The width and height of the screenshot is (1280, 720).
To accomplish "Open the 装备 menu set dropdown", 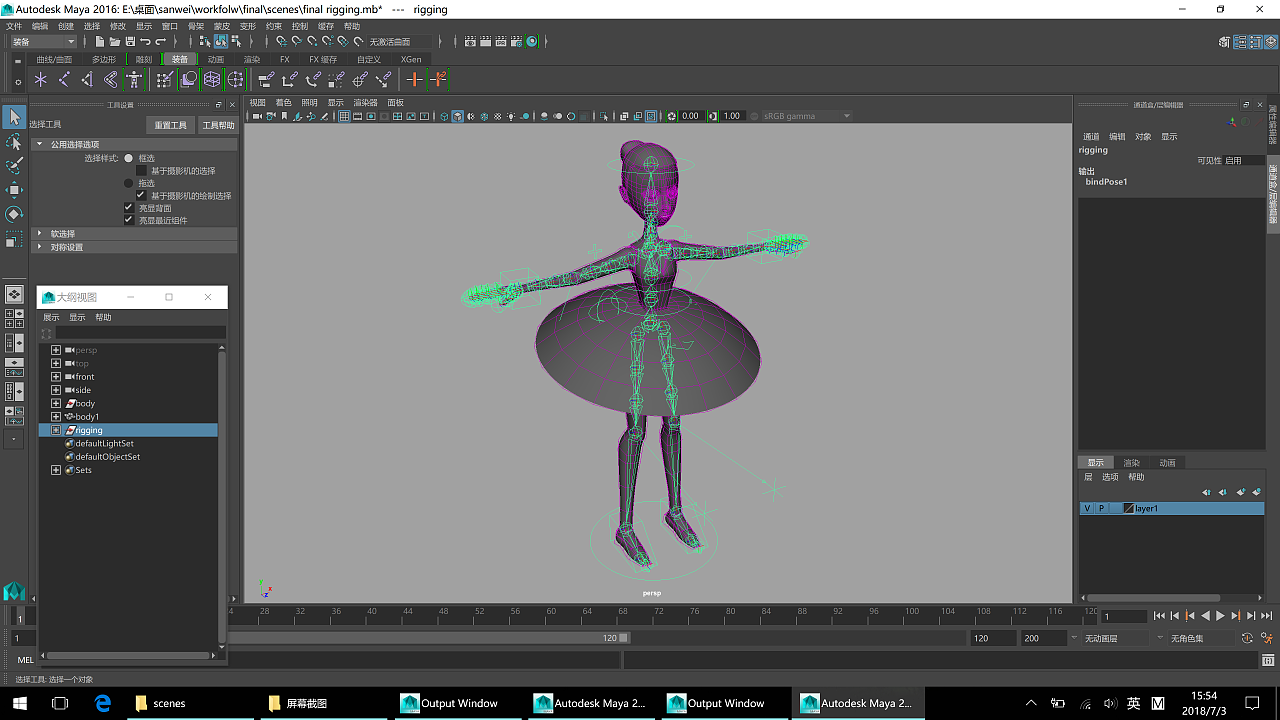I will click(43, 41).
